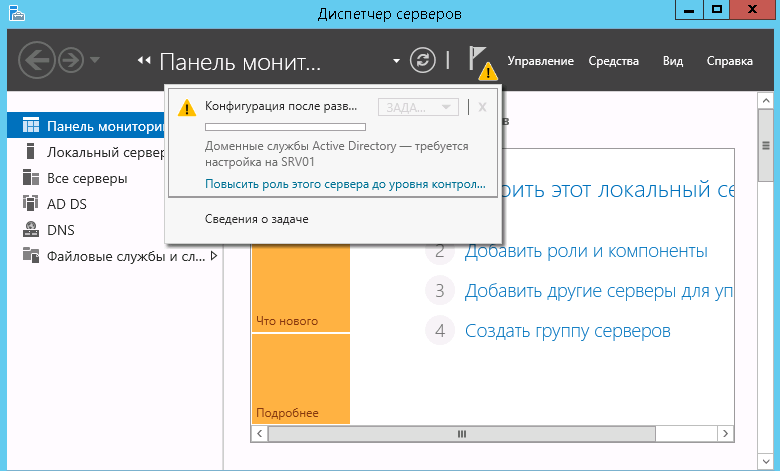Viewport: 780px width, 471px height.
Task: Open the Вид menu
Action: pos(673,61)
